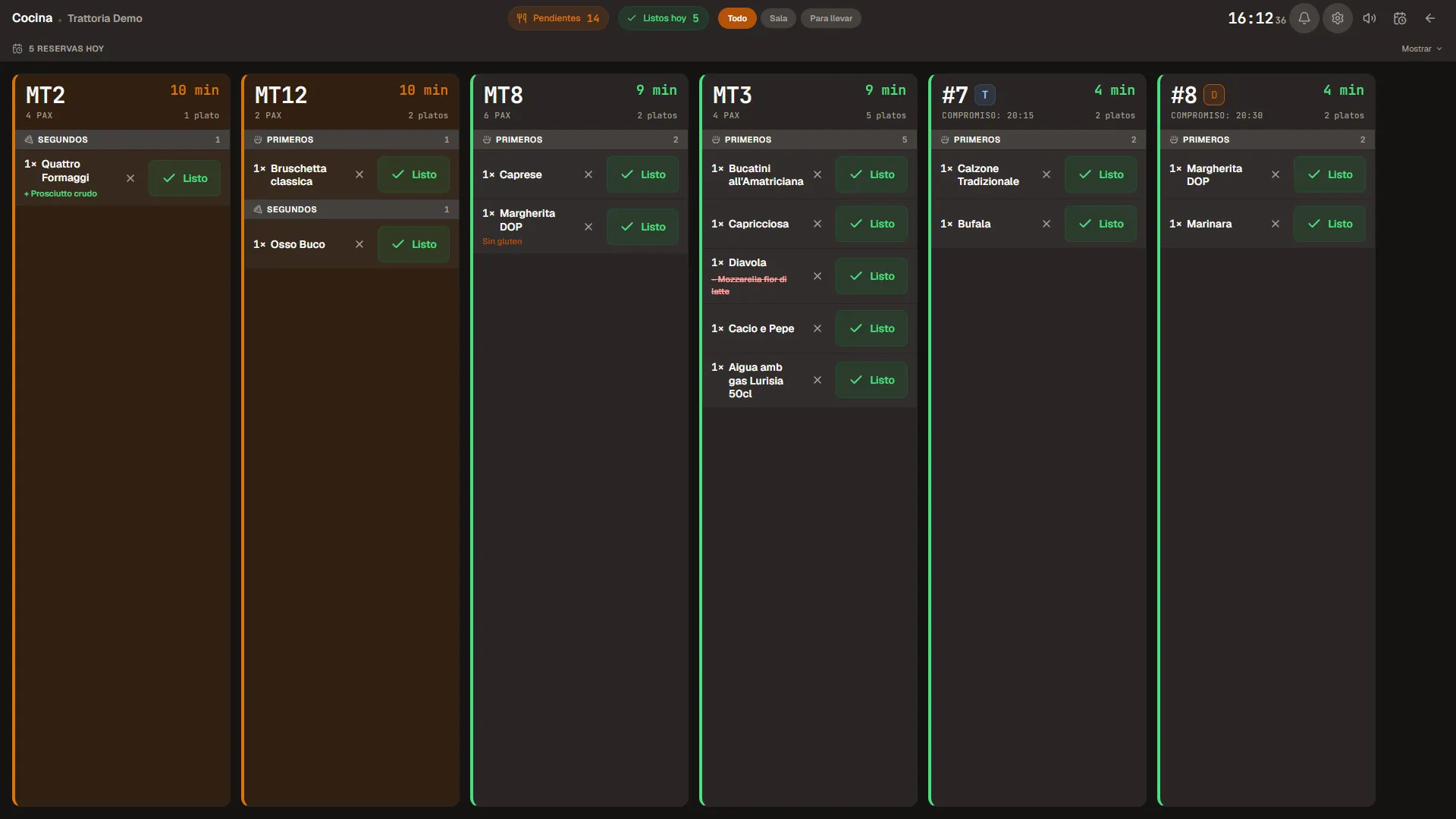Mark Osso Buco as Listo
The height and width of the screenshot is (819, 1456).
414,244
